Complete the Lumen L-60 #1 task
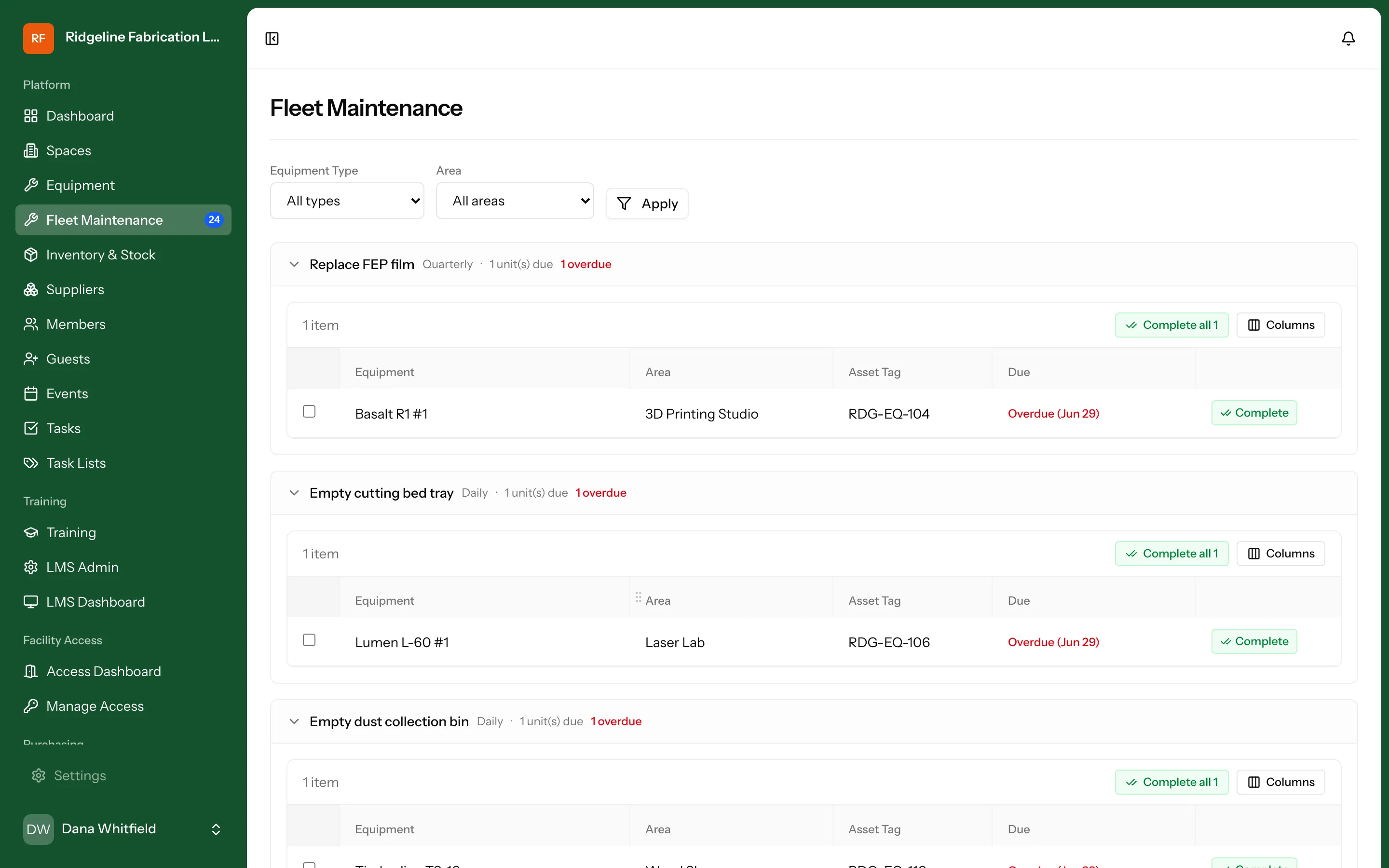 1254,641
